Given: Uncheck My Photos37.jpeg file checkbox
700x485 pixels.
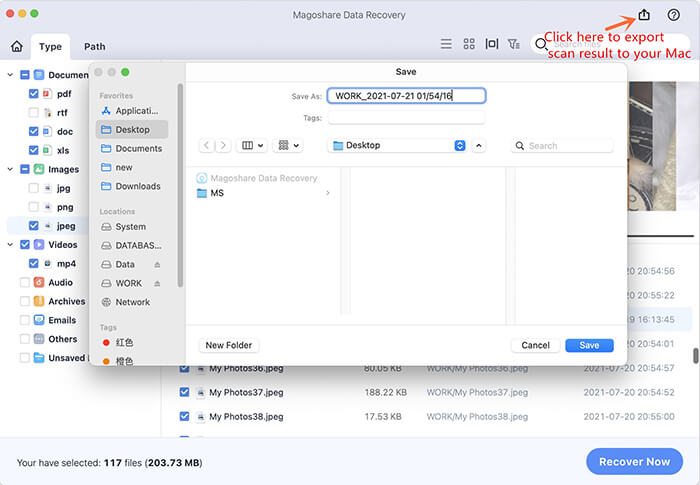Looking at the screenshot, I should click(184, 392).
